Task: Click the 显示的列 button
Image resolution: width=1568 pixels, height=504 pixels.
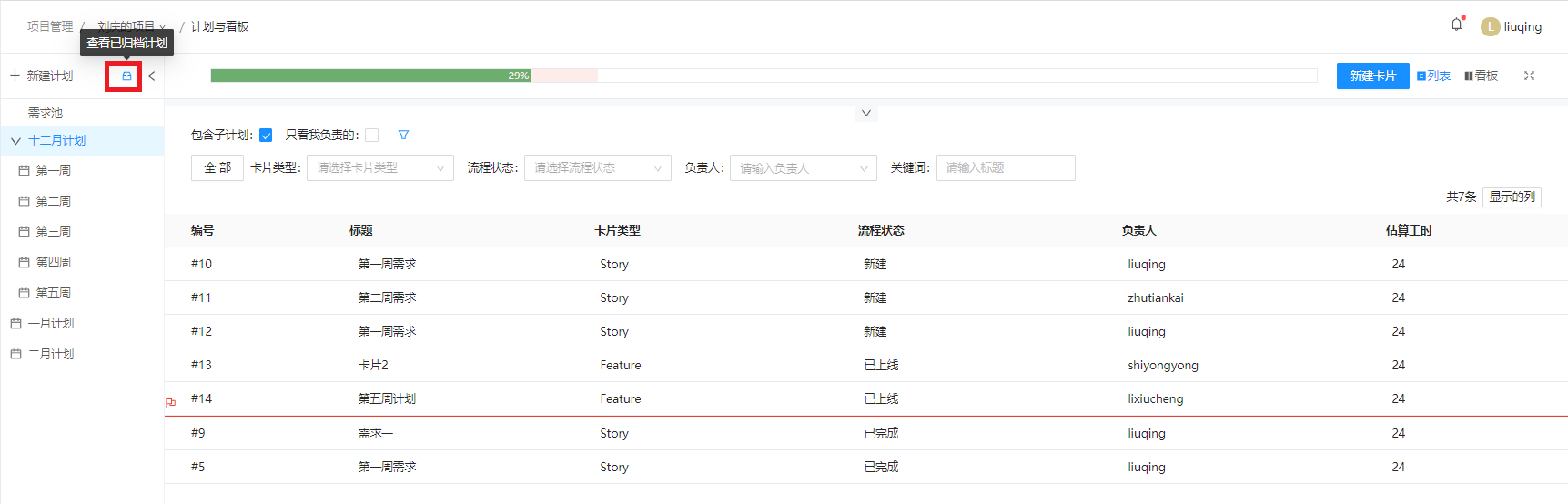Action: point(1512,197)
